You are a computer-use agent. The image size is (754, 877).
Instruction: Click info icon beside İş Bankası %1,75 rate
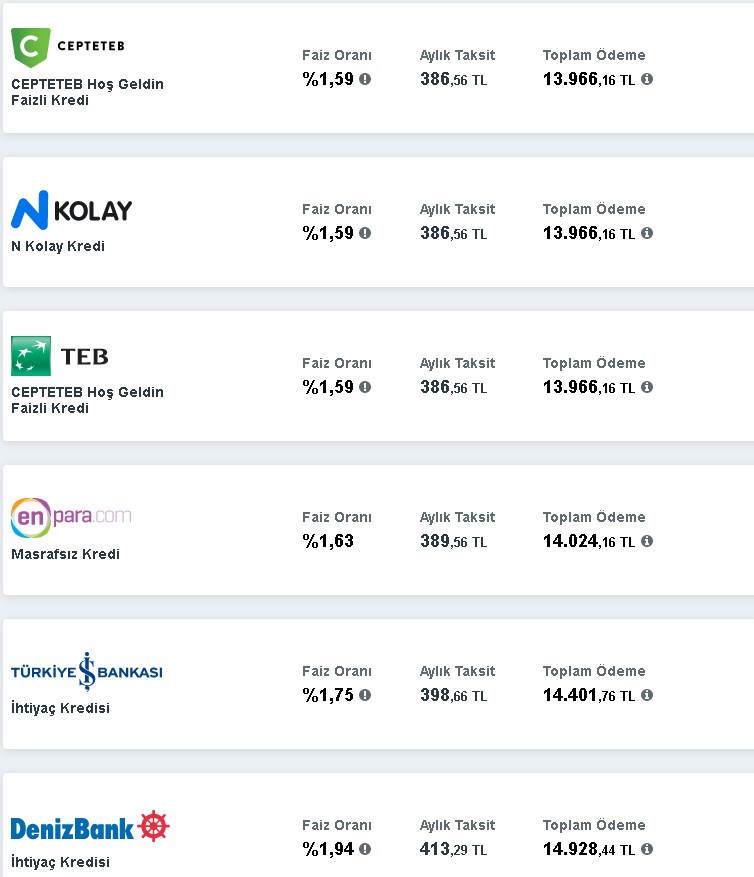point(365,695)
